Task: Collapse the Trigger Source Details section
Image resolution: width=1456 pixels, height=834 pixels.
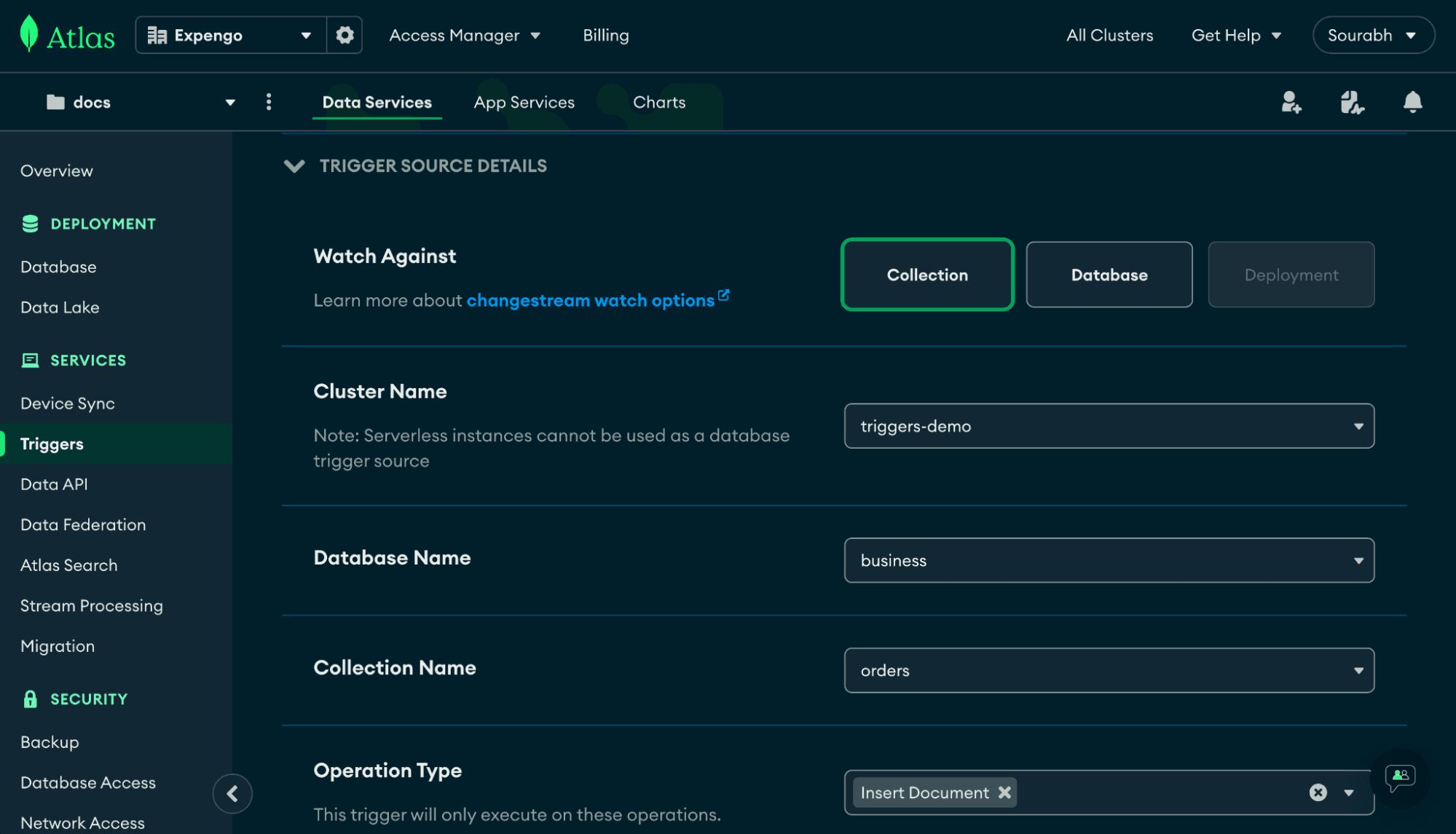Action: [294, 164]
